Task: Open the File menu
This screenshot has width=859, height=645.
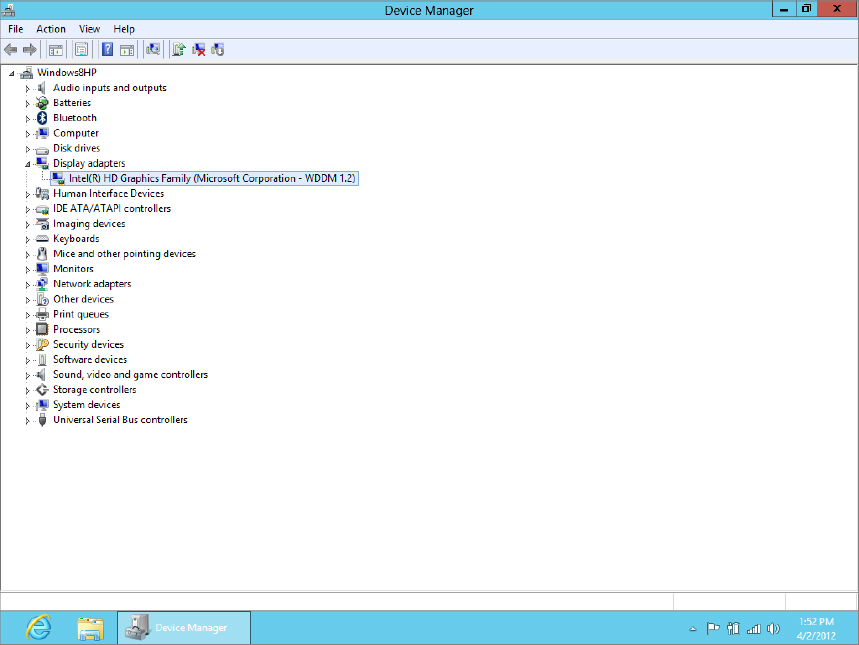Action: coord(15,29)
